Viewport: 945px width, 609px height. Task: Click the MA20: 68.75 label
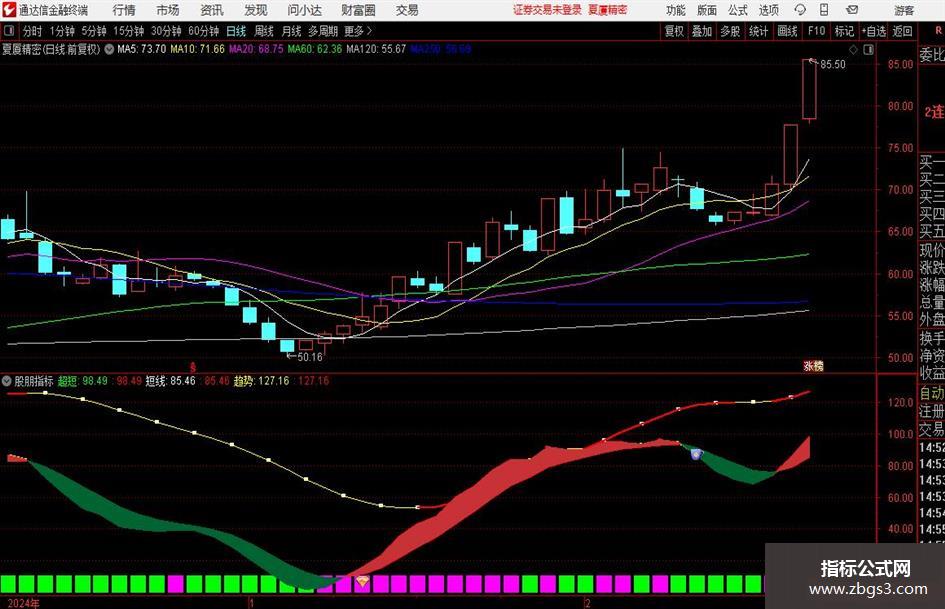click(256, 49)
